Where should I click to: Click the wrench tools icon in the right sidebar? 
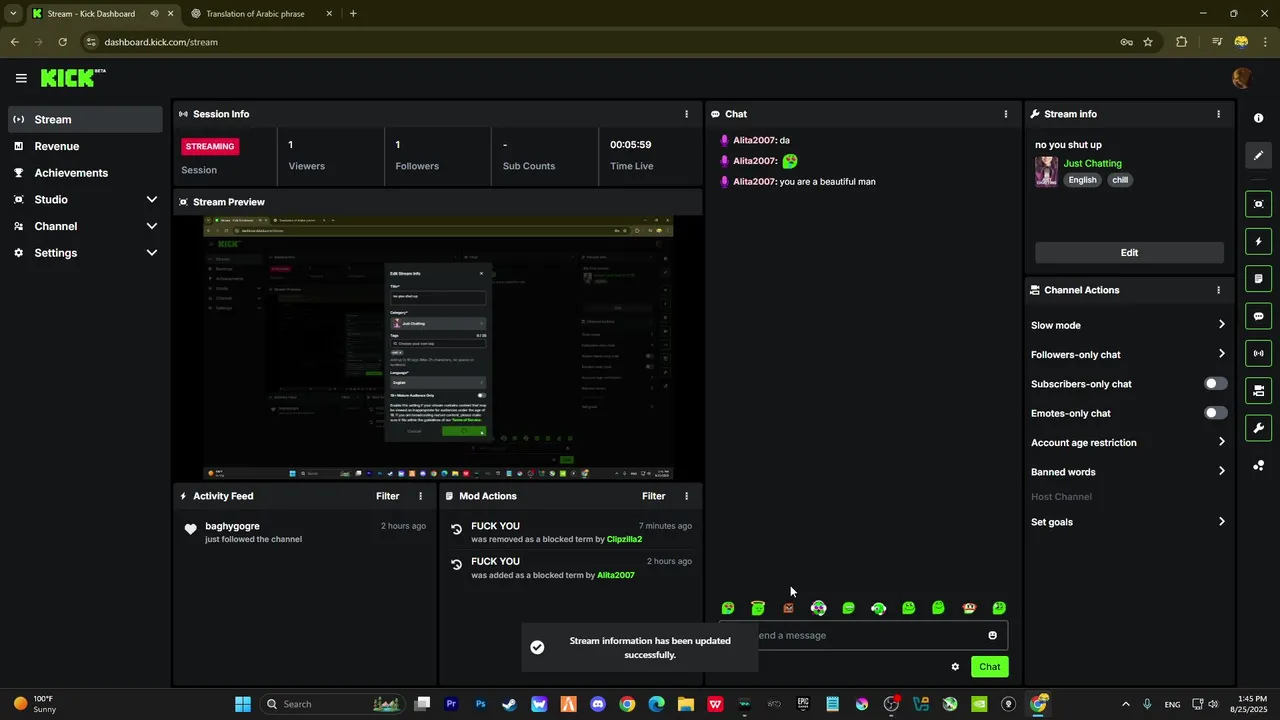point(1258,428)
